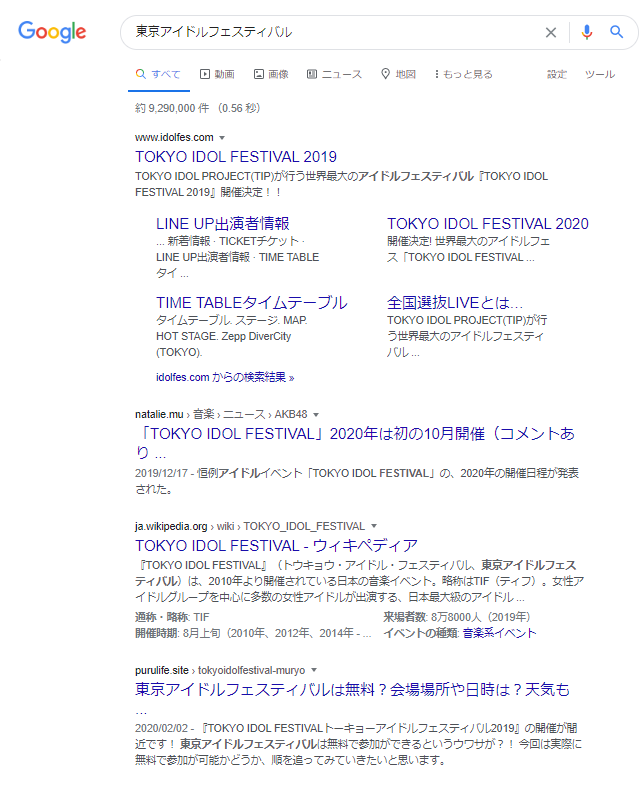Click 来場者数 8万8000人 text
641x785 pixels.
[x=457, y=617]
